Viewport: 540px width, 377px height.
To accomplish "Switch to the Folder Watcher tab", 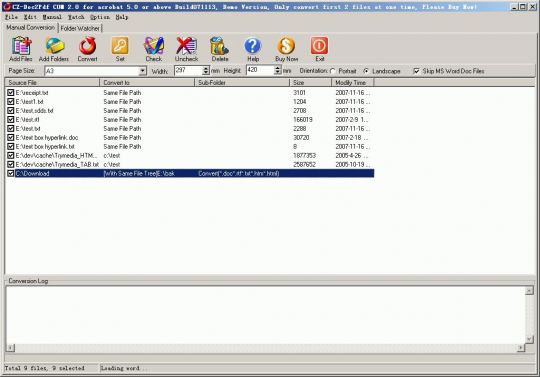I will [80, 29].
